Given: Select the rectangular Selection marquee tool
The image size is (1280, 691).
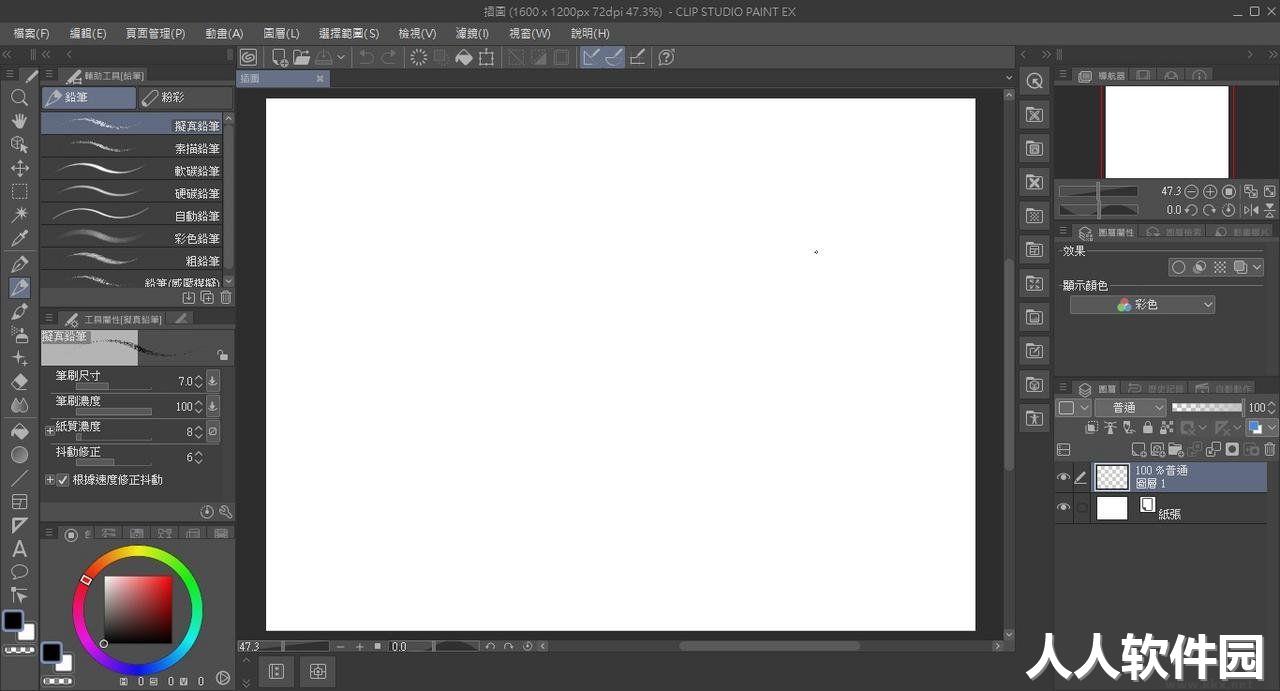Looking at the screenshot, I should [19, 192].
